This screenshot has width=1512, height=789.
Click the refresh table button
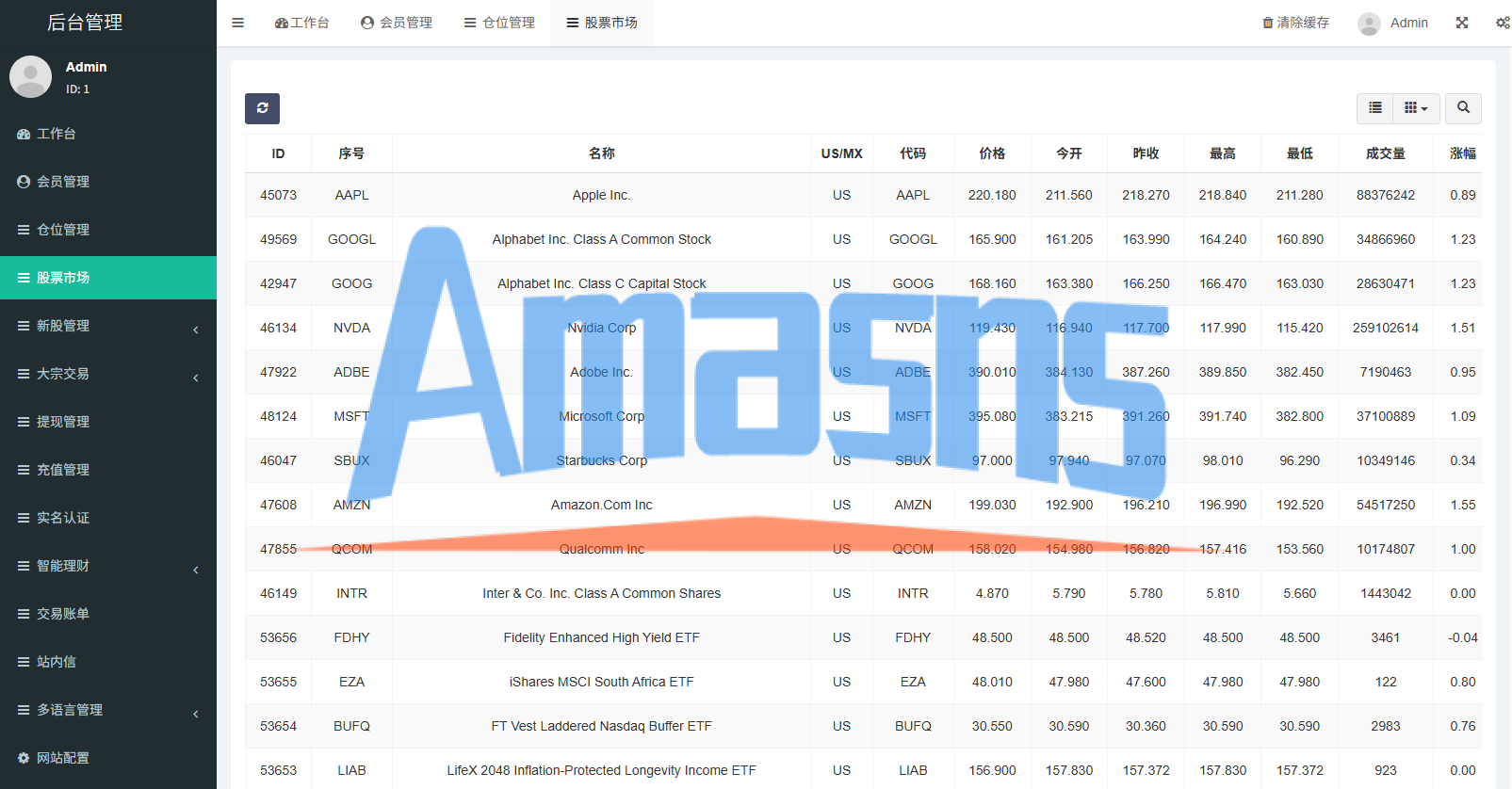pyautogui.click(x=262, y=108)
